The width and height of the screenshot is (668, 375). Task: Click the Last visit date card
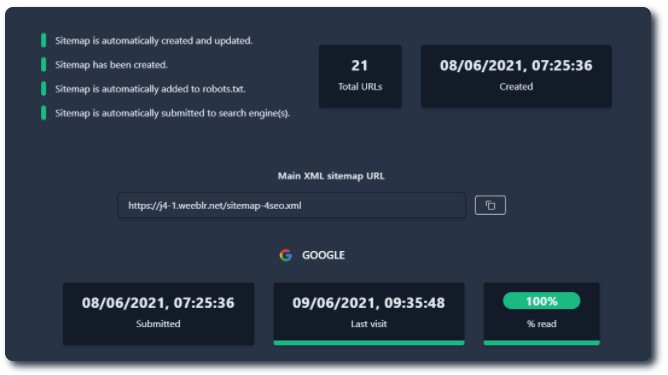[x=369, y=314]
